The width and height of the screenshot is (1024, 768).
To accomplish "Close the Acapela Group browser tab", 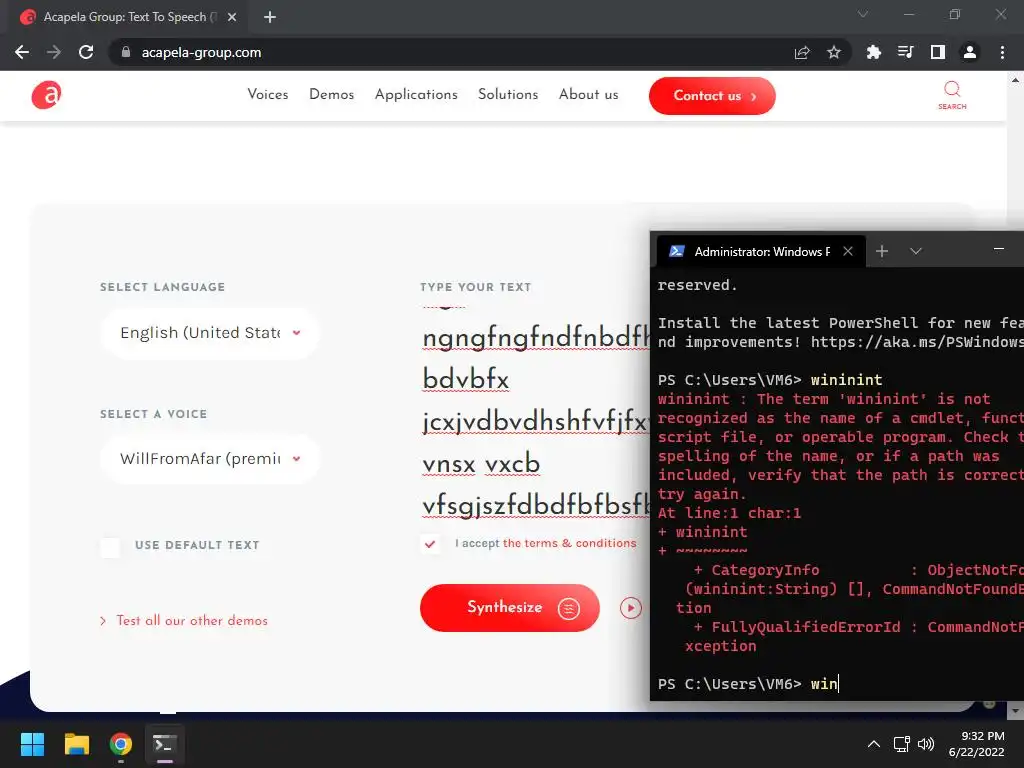I will 232,17.
